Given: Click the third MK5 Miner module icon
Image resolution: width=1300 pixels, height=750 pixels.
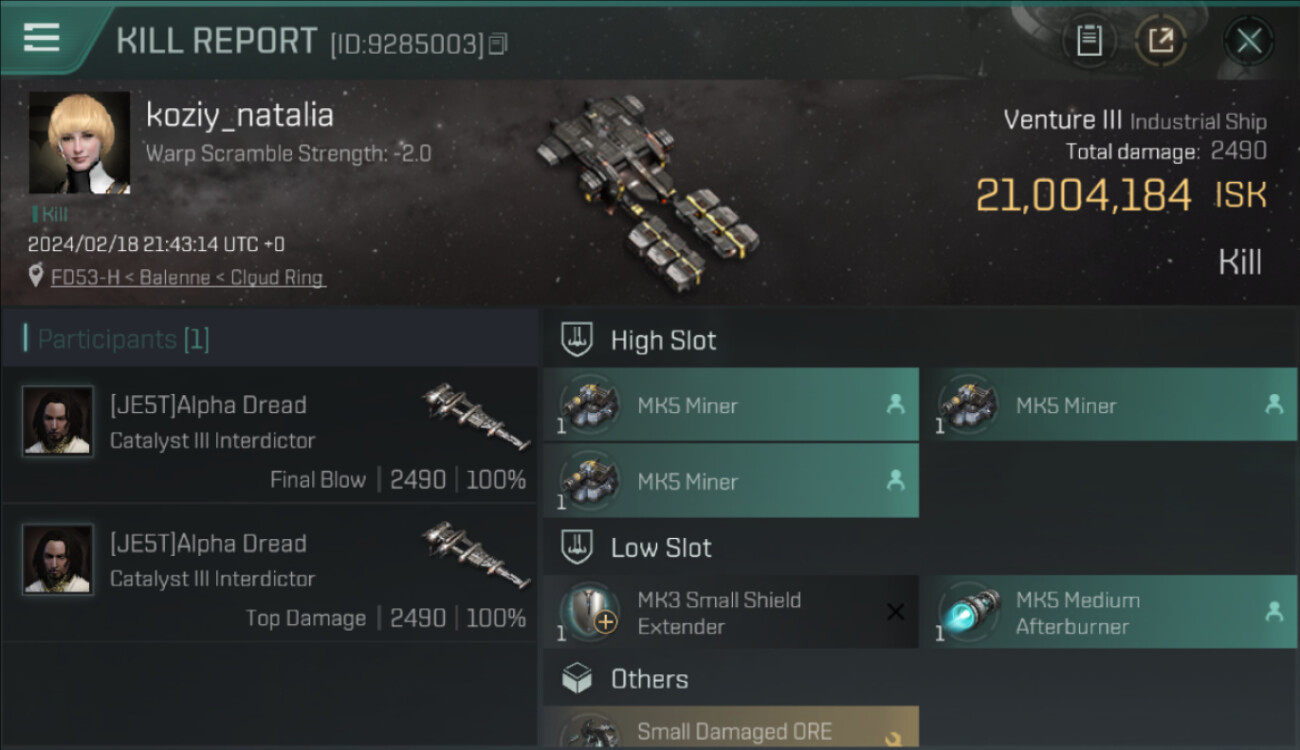Looking at the screenshot, I should pyautogui.click(x=591, y=480).
